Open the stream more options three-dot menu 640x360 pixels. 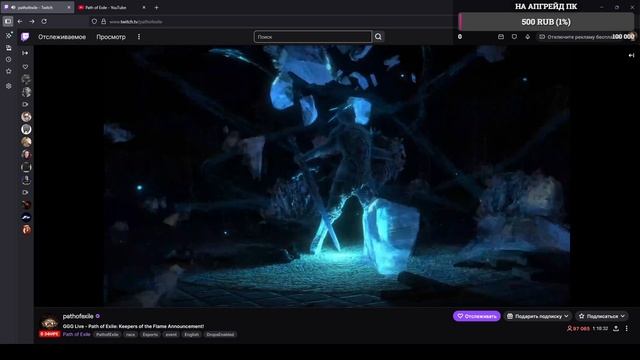pos(627,329)
